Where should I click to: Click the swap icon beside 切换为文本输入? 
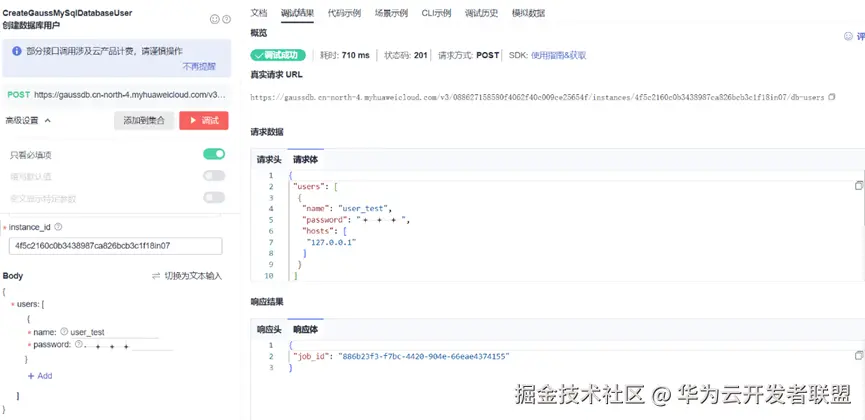(156, 276)
